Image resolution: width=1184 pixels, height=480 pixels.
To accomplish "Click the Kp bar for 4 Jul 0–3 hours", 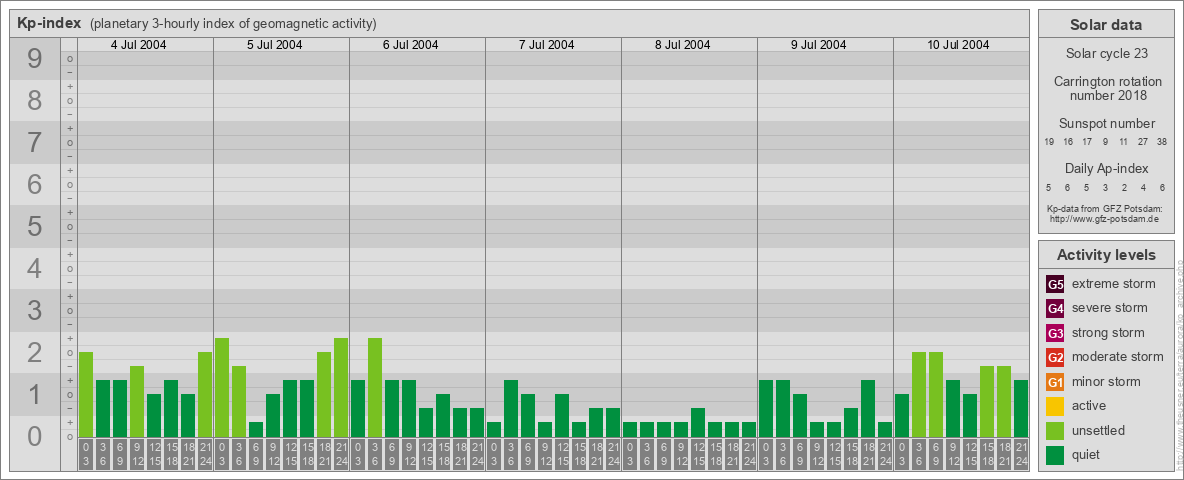I will pos(85,394).
